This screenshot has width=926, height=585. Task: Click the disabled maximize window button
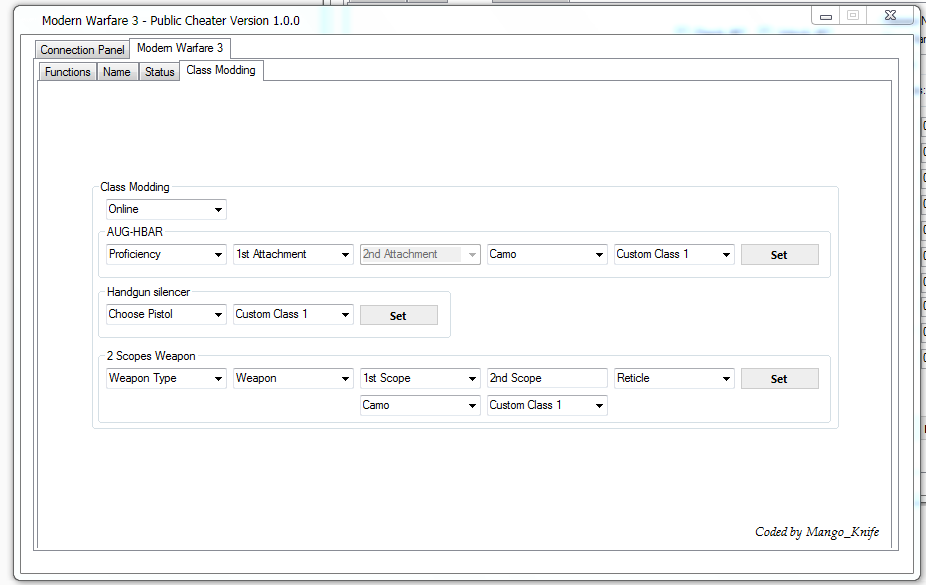853,16
